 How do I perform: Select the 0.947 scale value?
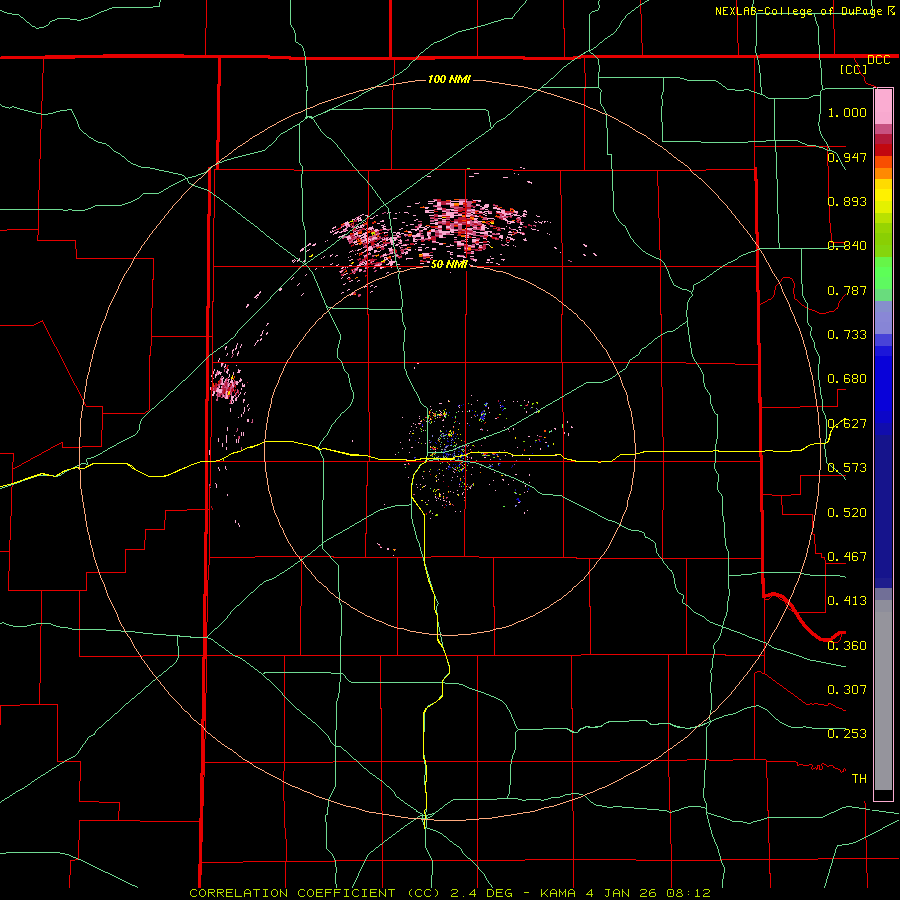(x=847, y=157)
